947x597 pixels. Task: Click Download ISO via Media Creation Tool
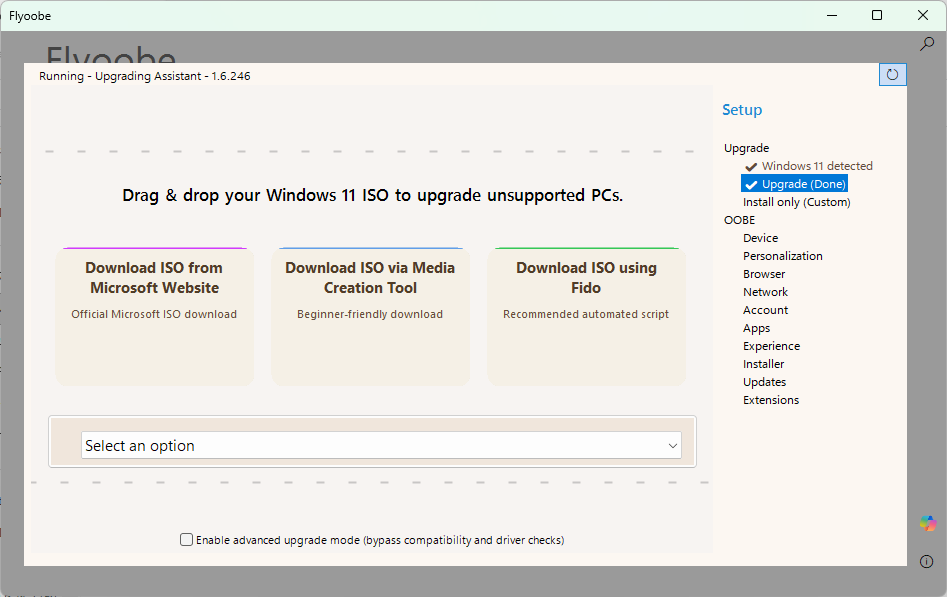[x=370, y=316]
